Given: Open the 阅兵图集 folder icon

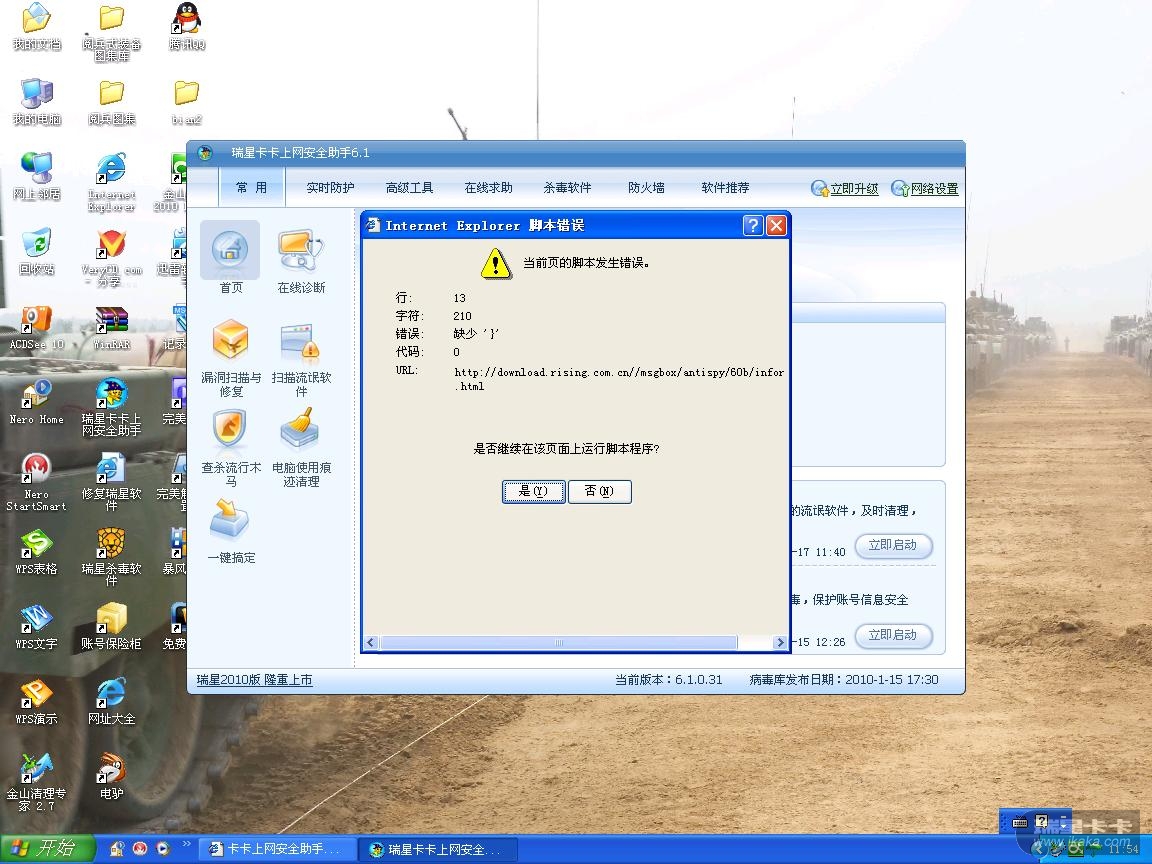Looking at the screenshot, I should click(112, 101).
